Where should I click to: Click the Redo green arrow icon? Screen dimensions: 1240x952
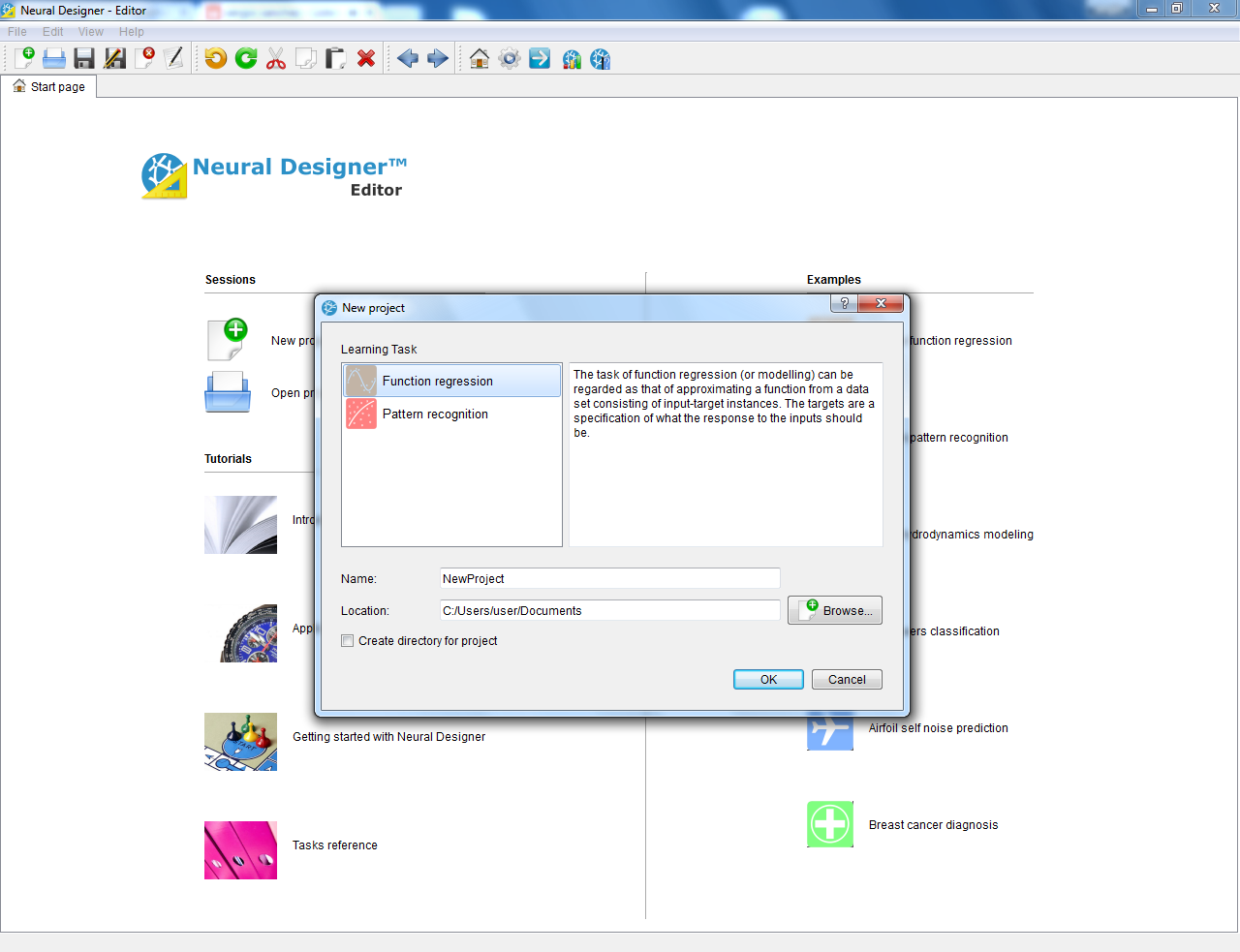[246, 58]
